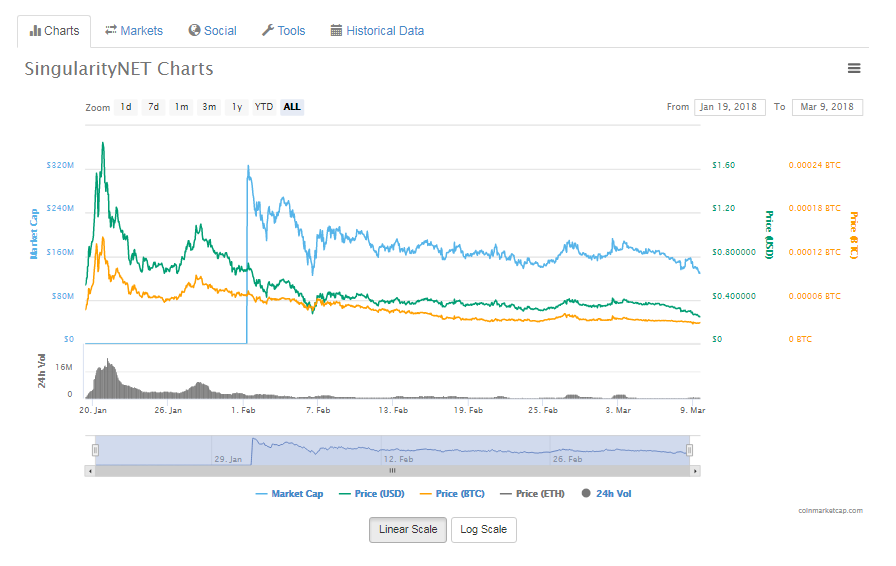This screenshot has height=566, width=896.
Task: Toggle Price (ETH) series in legend
Action: (532, 493)
